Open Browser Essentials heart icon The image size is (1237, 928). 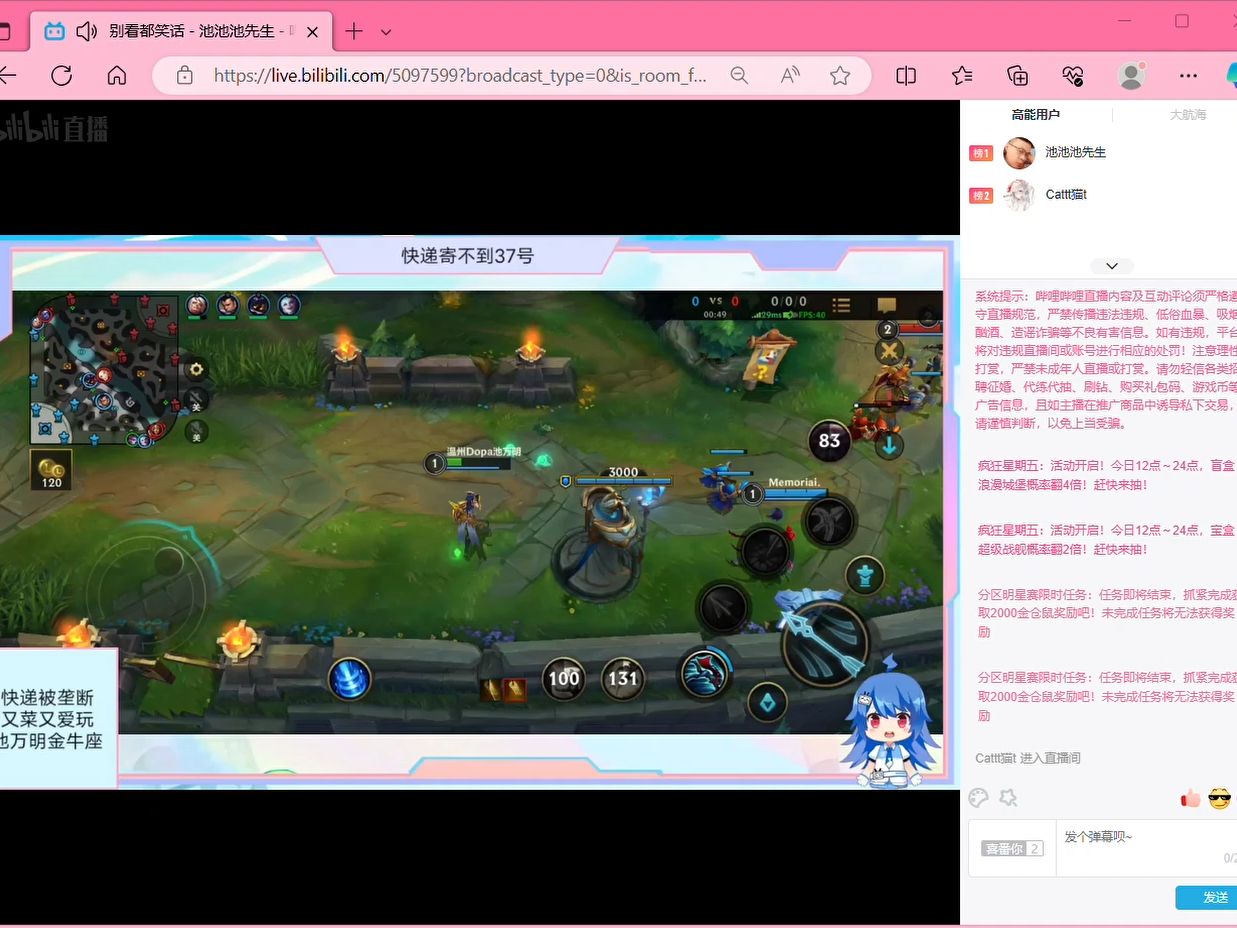click(1073, 75)
